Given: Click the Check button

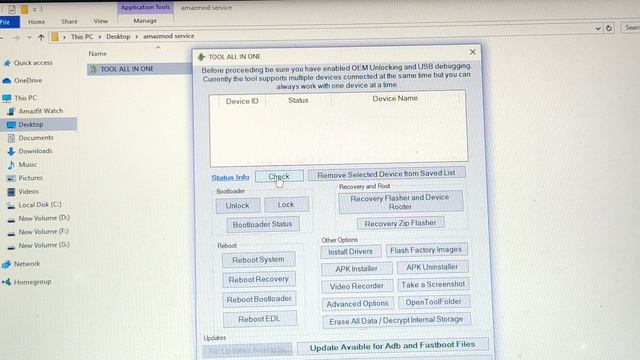Looking at the screenshot, I should point(279,176).
